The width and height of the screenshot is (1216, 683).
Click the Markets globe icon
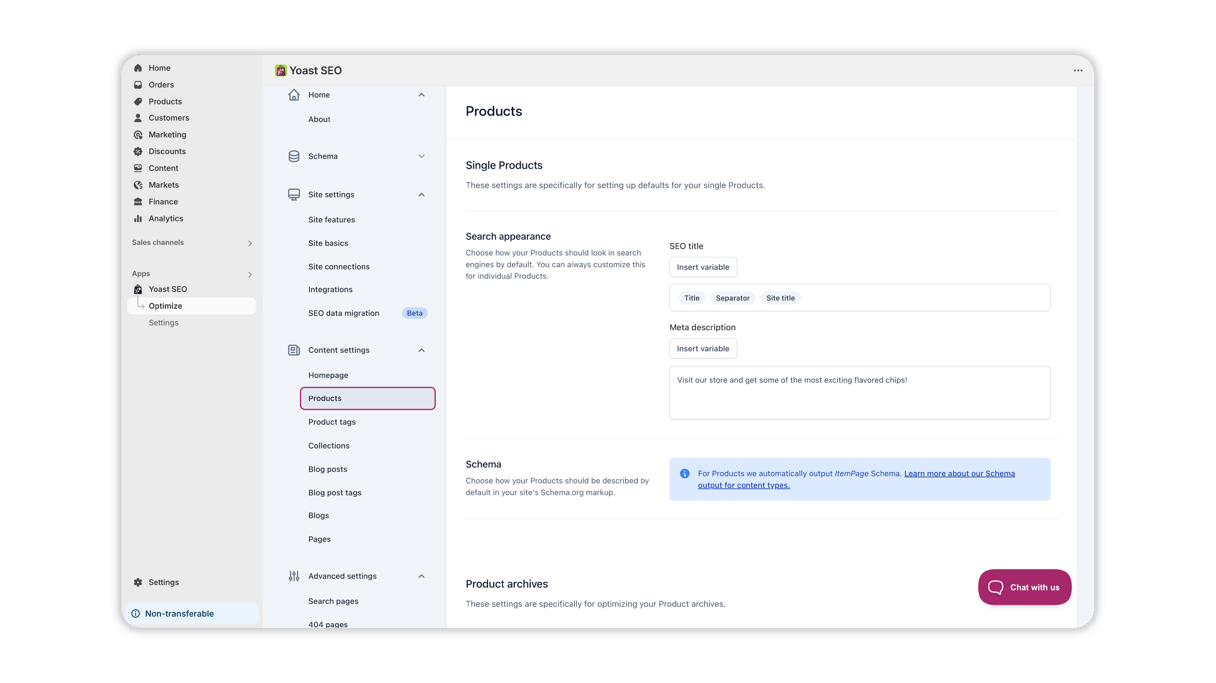[x=138, y=185]
